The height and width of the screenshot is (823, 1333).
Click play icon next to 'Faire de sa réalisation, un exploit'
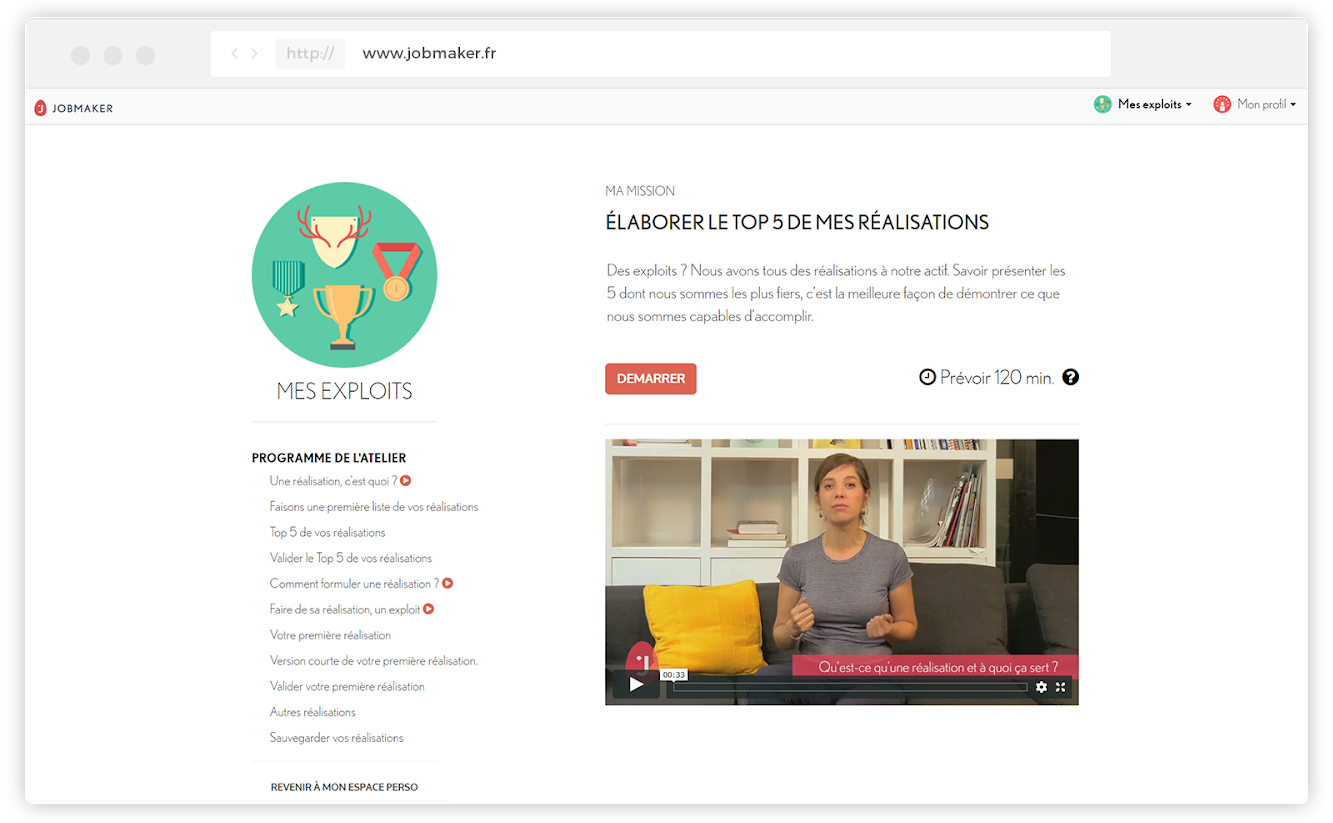[x=428, y=609]
